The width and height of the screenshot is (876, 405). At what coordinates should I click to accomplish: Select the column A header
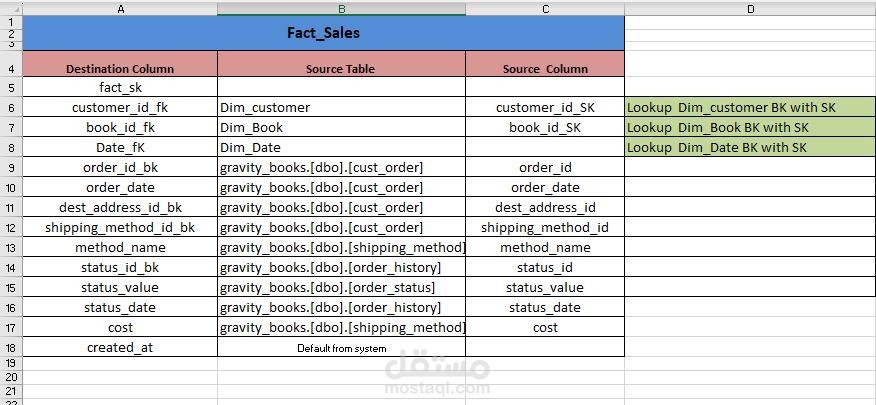120,9
